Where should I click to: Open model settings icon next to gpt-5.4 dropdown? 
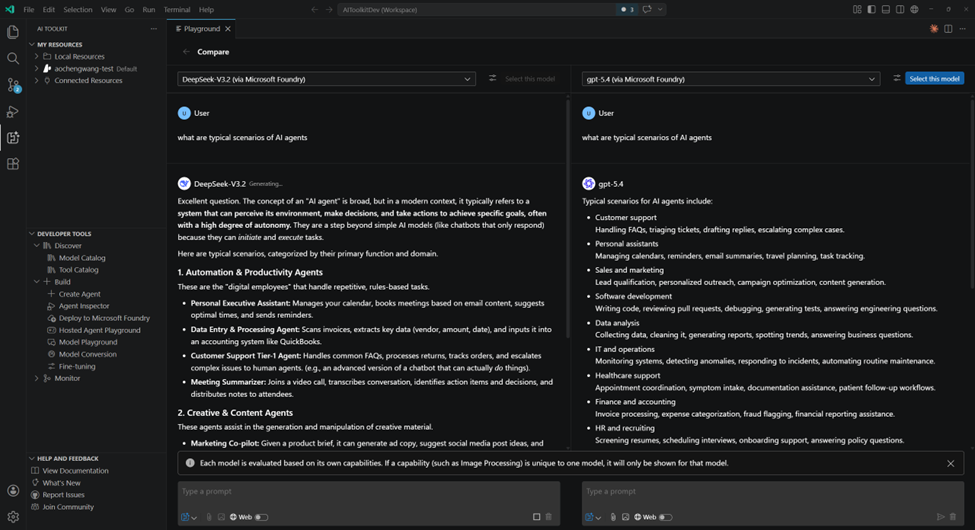click(x=897, y=78)
